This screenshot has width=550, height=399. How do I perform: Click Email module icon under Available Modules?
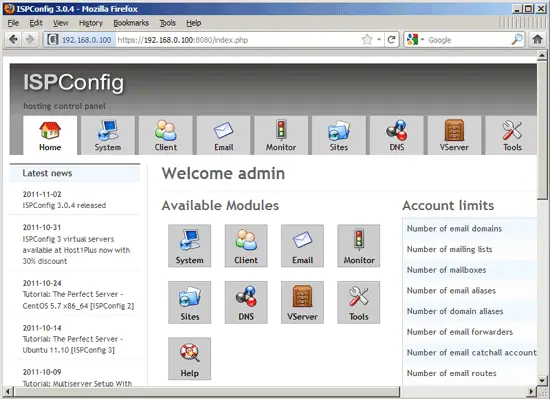[x=302, y=246]
